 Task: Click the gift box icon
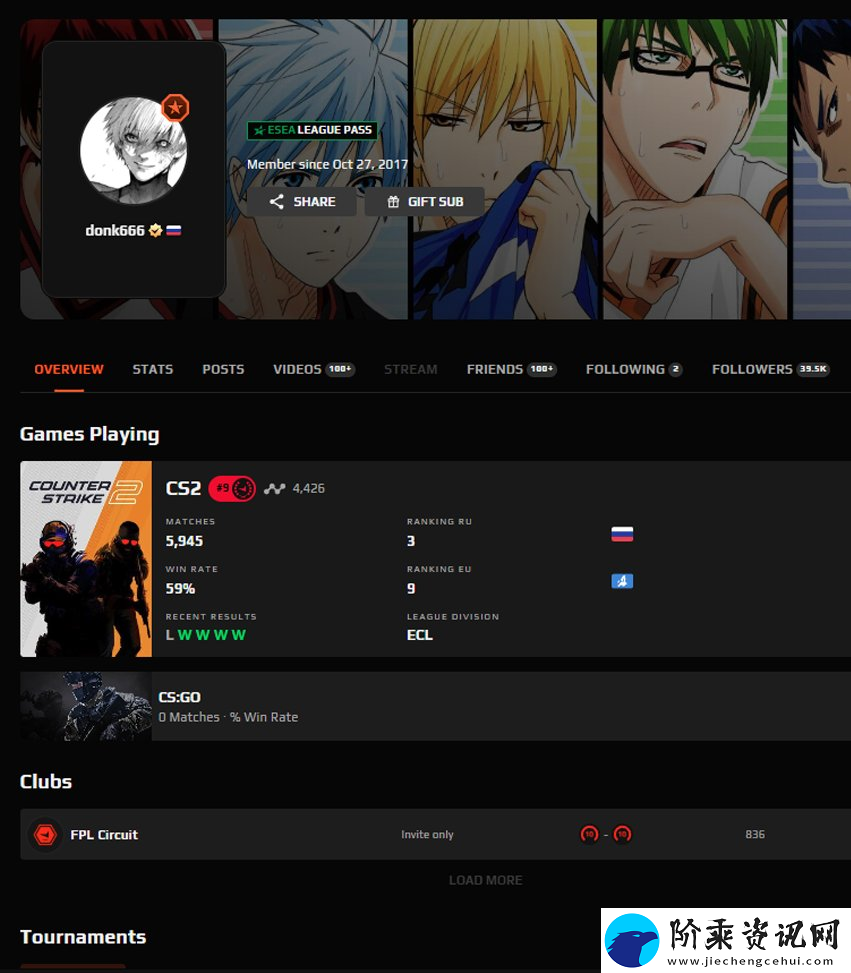(x=393, y=202)
